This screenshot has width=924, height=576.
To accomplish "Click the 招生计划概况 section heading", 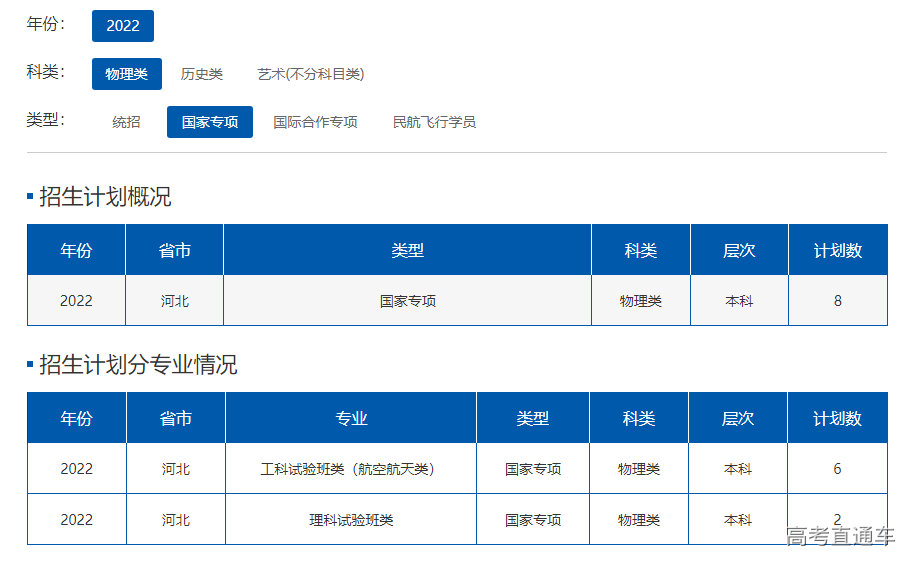I will [105, 197].
